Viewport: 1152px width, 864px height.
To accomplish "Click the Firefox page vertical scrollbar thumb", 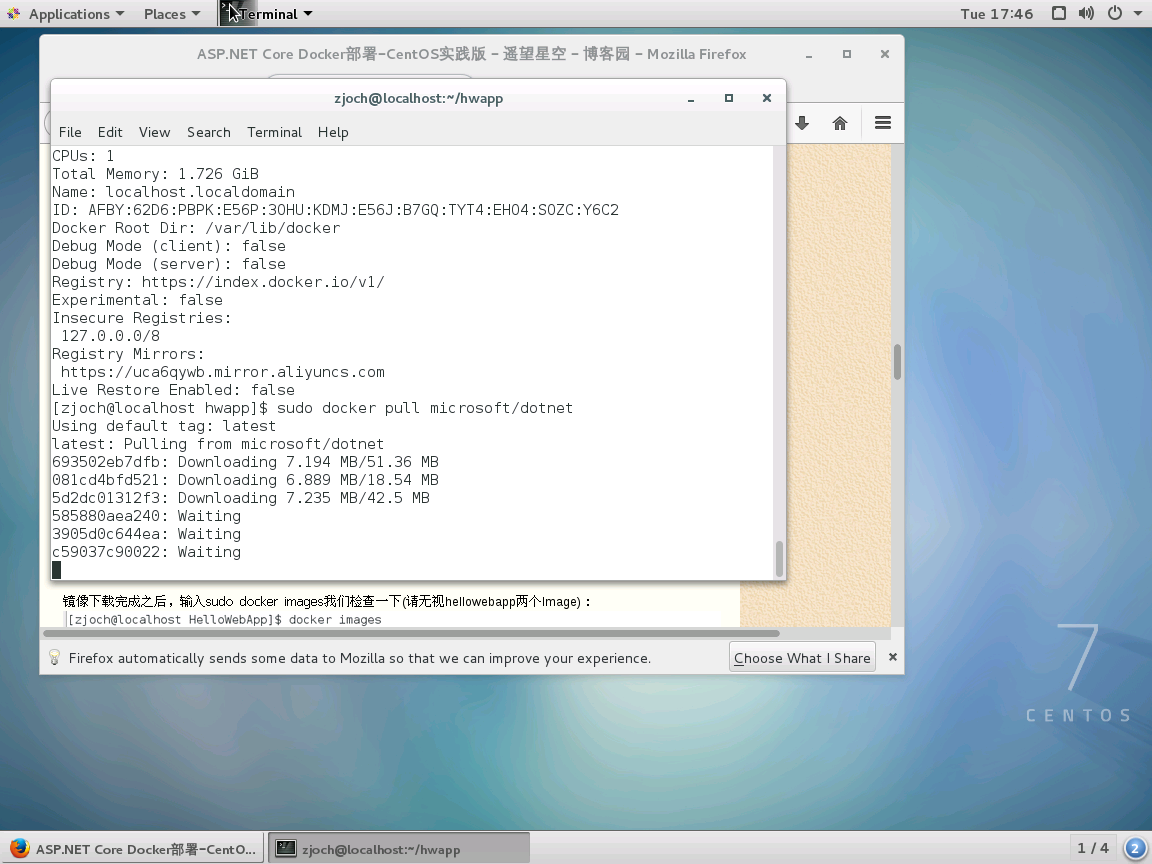I will pyautogui.click(x=897, y=361).
